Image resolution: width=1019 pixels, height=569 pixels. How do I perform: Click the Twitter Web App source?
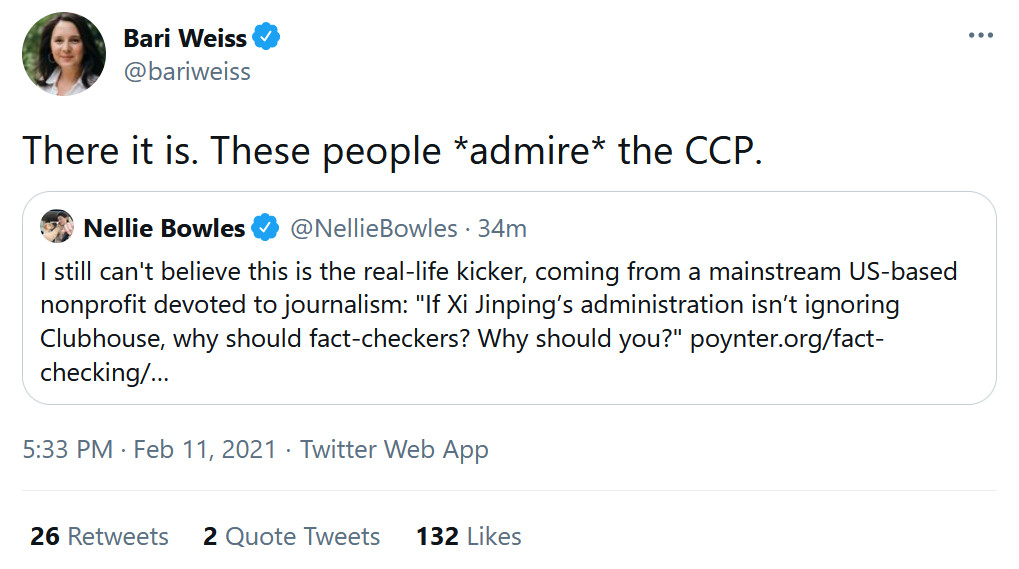tap(394, 449)
